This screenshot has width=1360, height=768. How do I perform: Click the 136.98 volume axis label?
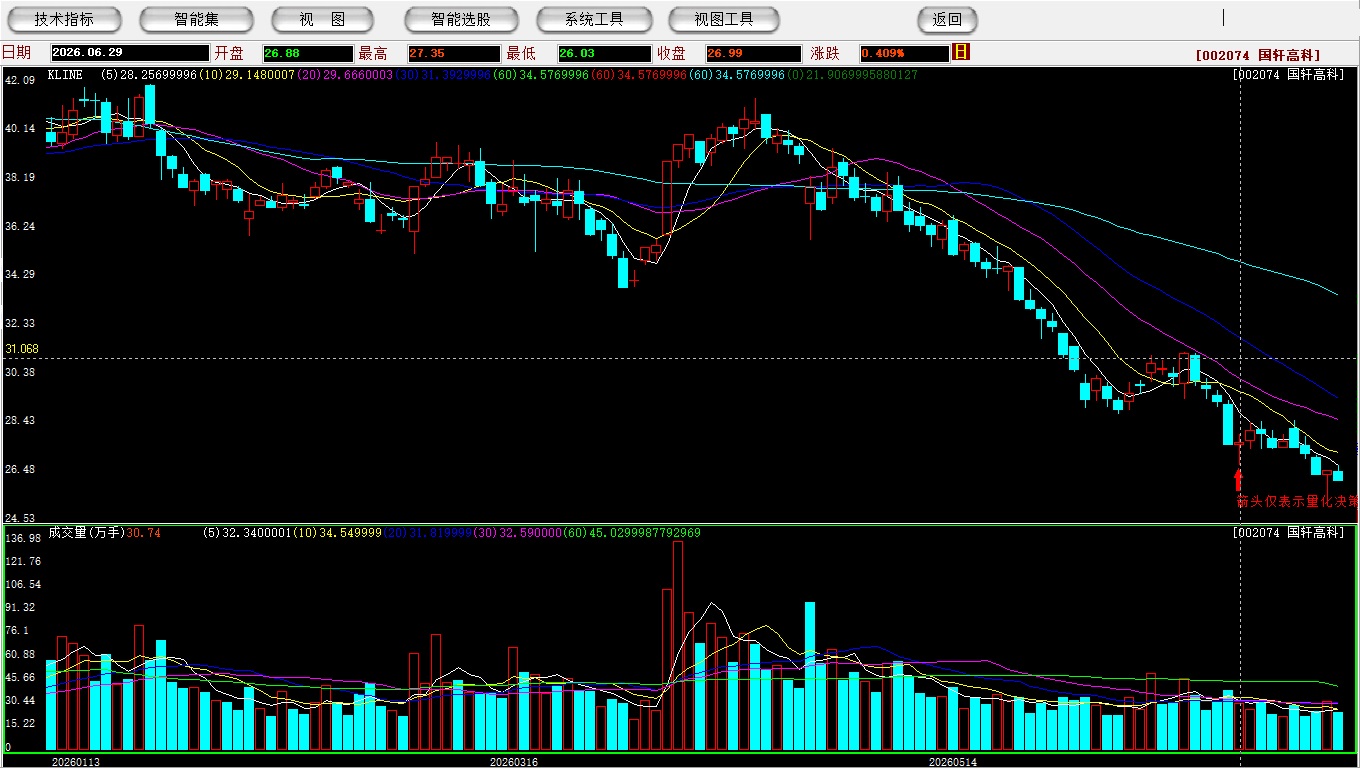[23, 539]
